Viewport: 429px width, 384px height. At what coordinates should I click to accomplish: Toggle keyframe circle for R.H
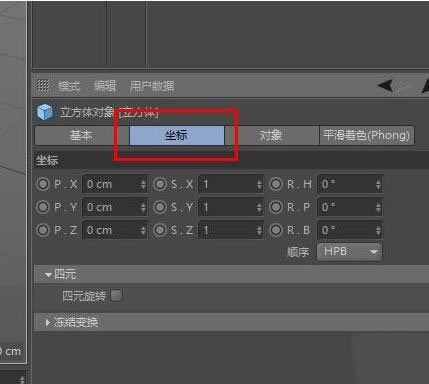(x=276, y=184)
